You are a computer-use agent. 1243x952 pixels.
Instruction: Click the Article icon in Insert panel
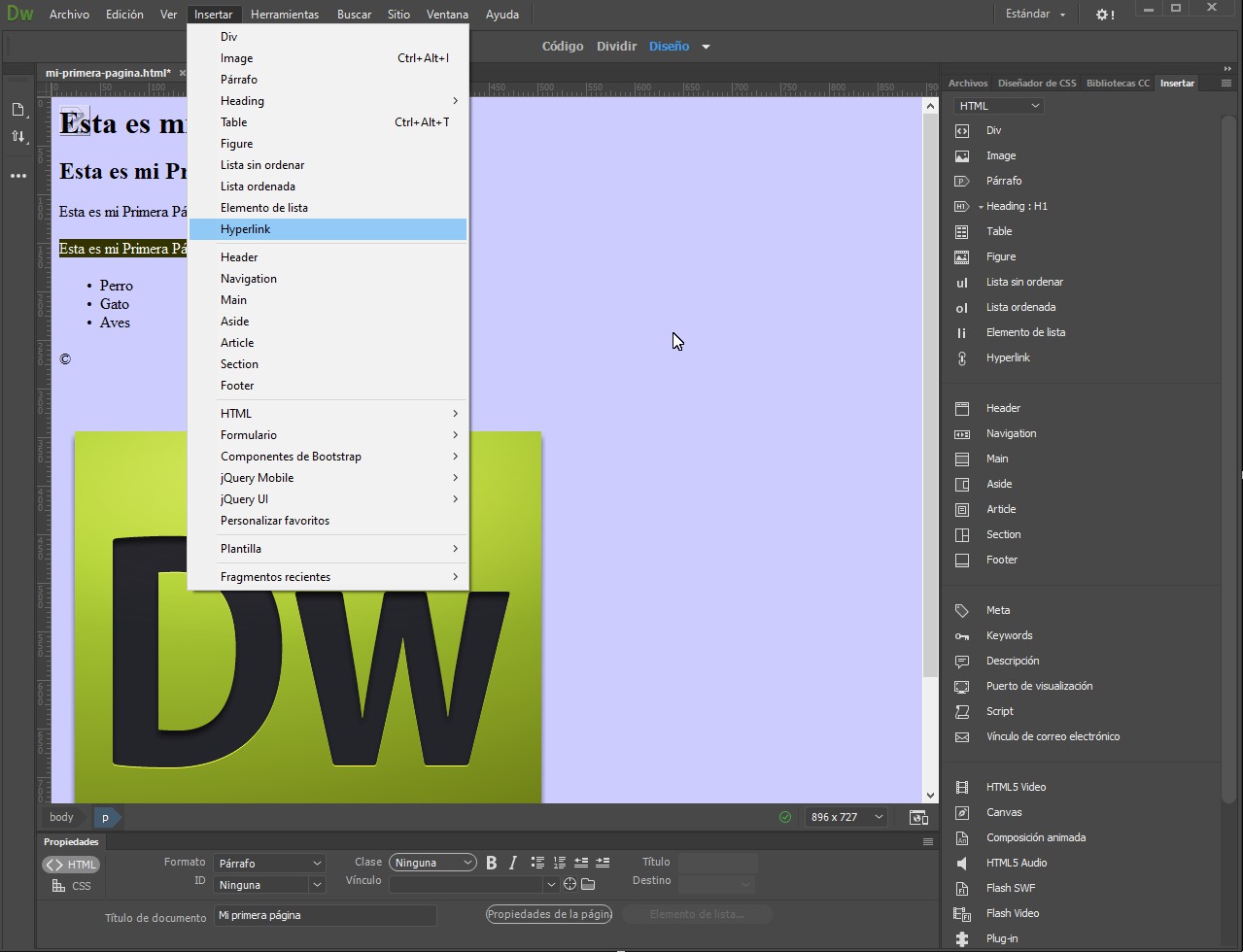pyautogui.click(x=962, y=509)
